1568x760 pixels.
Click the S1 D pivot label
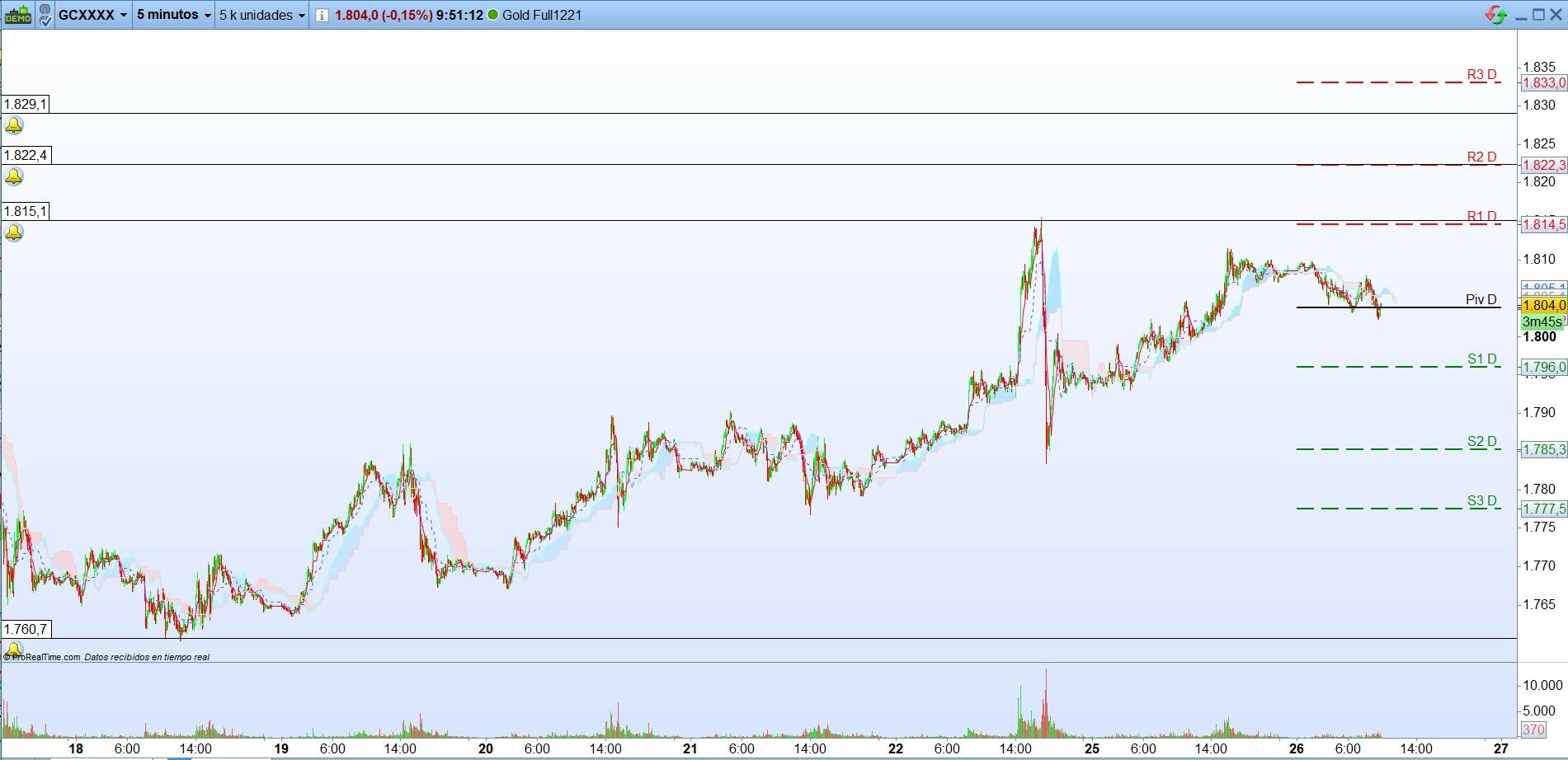1481,359
